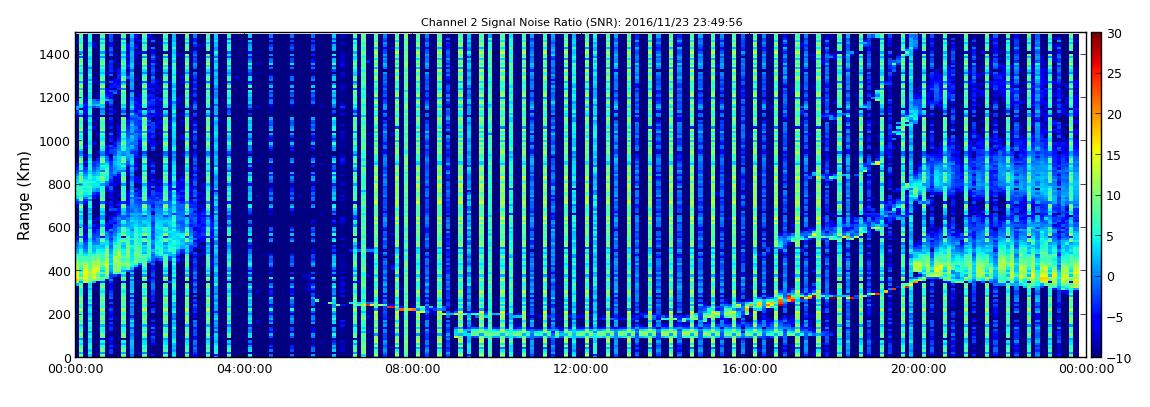This screenshot has width=1150, height=407.
Task: Click the yellow region of the colorbar
Action: coord(1096,147)
